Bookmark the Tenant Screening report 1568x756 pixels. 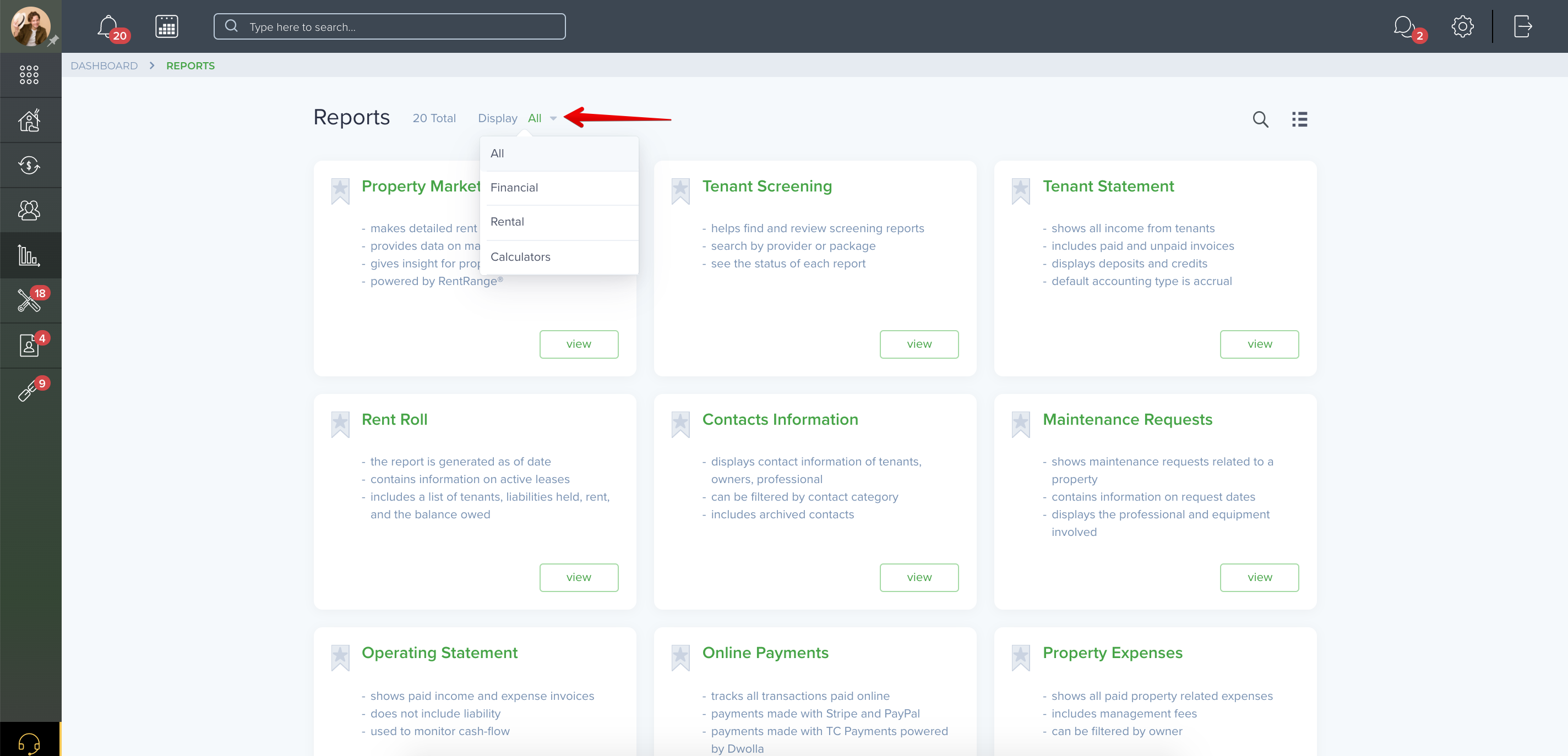click(x=680, y=191)
